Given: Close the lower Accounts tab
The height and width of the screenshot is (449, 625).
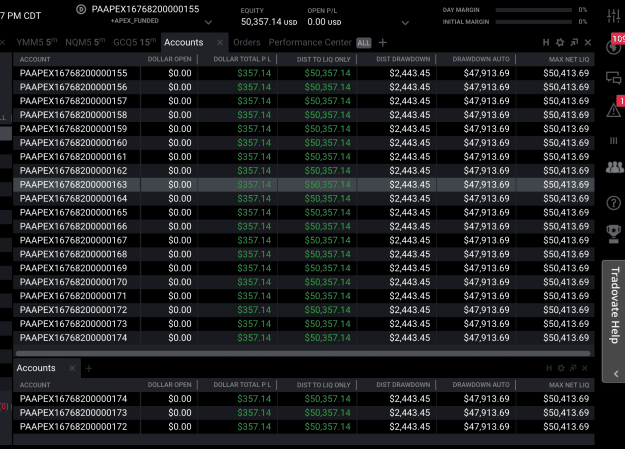Looking at the screenshot, I should pos(72,368).
